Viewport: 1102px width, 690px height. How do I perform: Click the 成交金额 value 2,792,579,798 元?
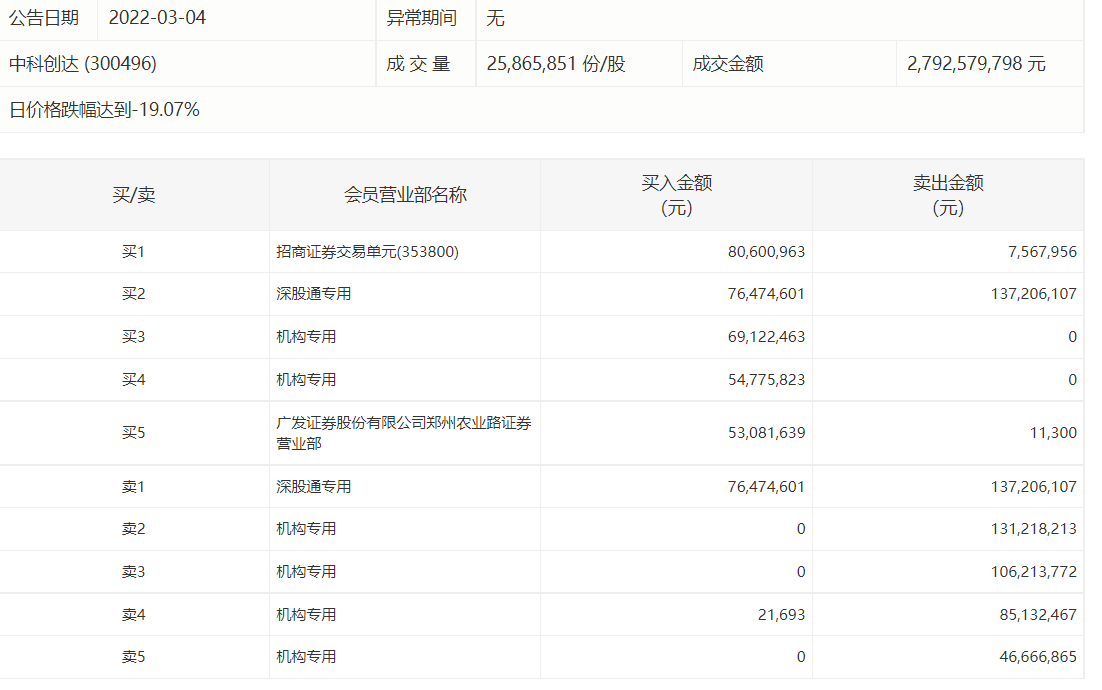click(976, 64)
